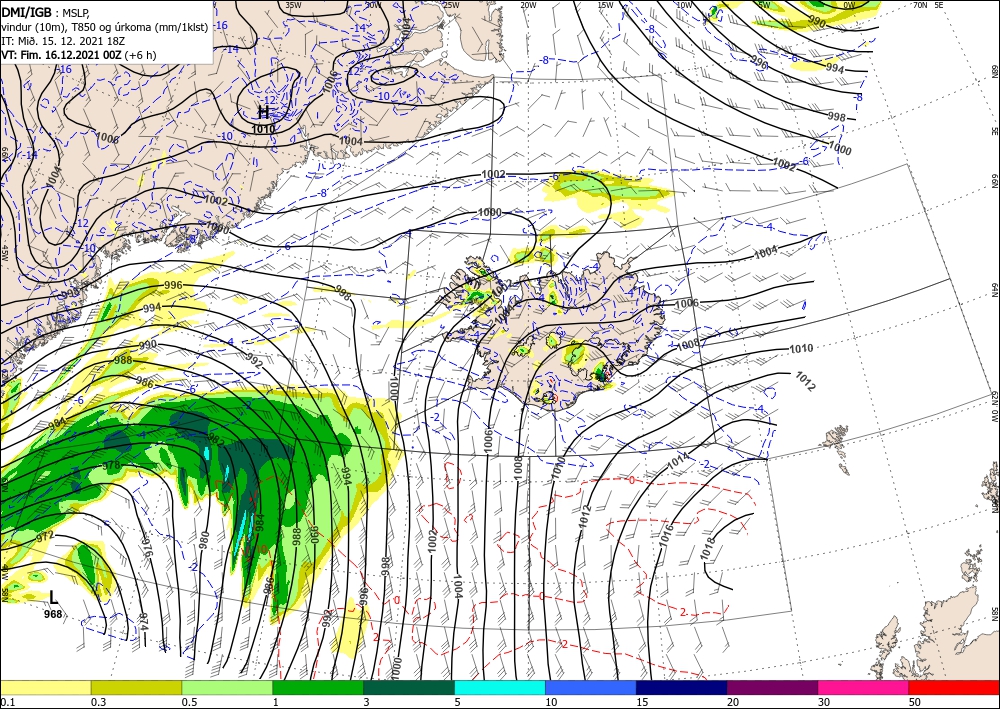Select the purple 20–30 mm legend swatch
The width and height of the screenshot is (1000, 709).
point(772,687)
